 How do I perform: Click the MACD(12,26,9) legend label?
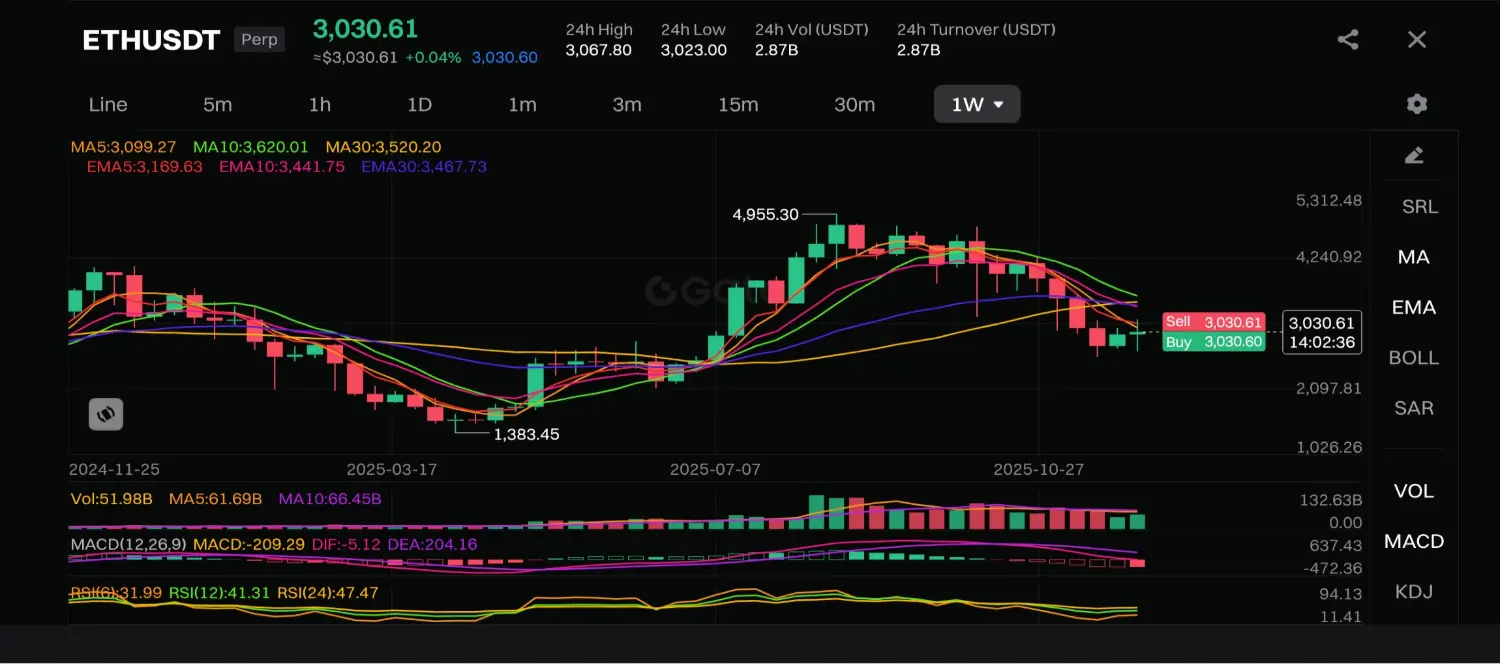pos(128,544)
